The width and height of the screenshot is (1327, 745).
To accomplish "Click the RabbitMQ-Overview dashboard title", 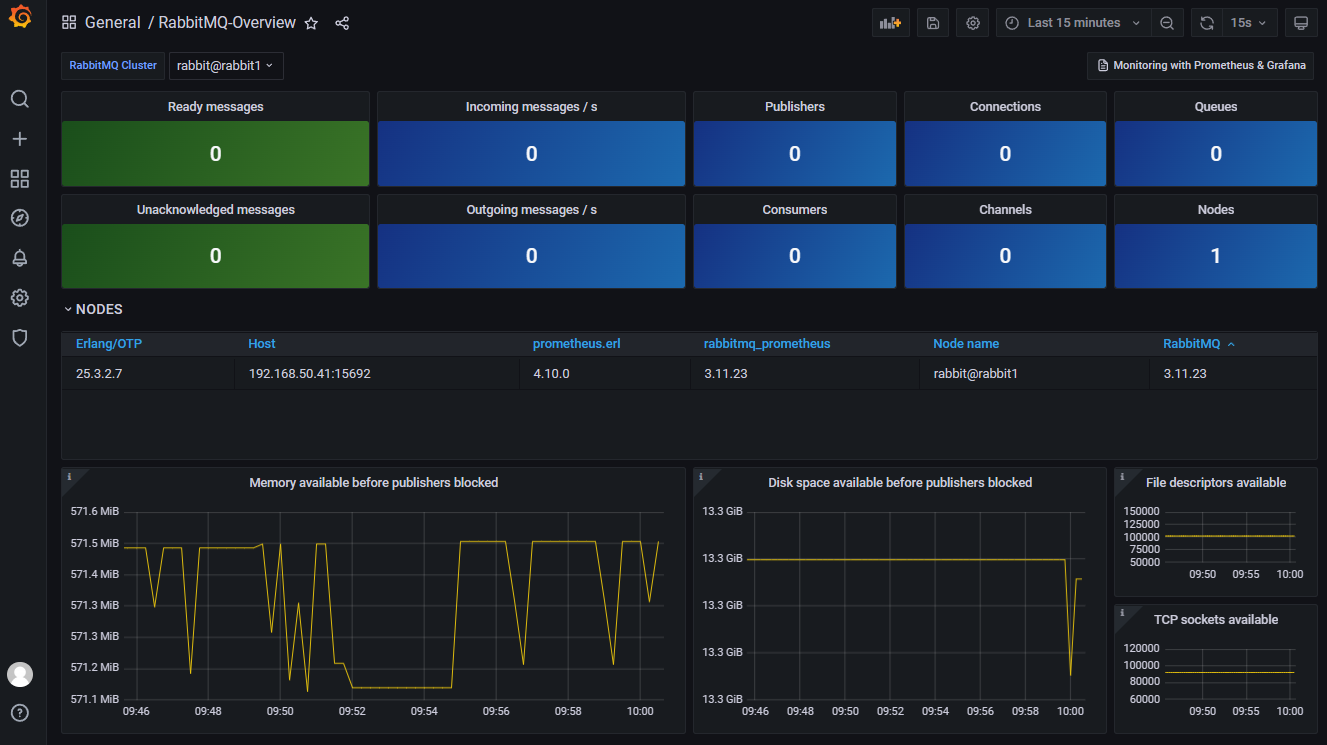I will (x=227, y=23).
